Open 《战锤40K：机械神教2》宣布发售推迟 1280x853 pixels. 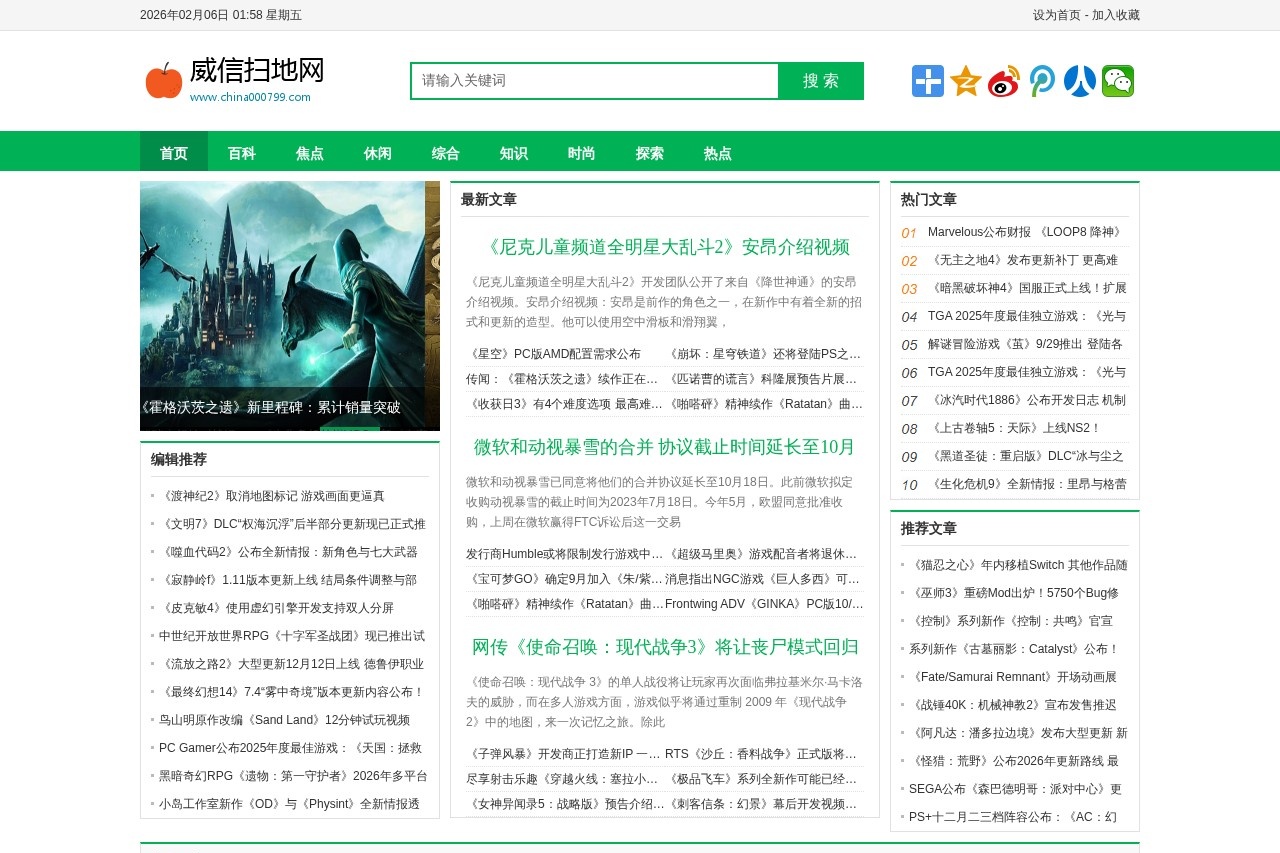tap(1013, 705)
